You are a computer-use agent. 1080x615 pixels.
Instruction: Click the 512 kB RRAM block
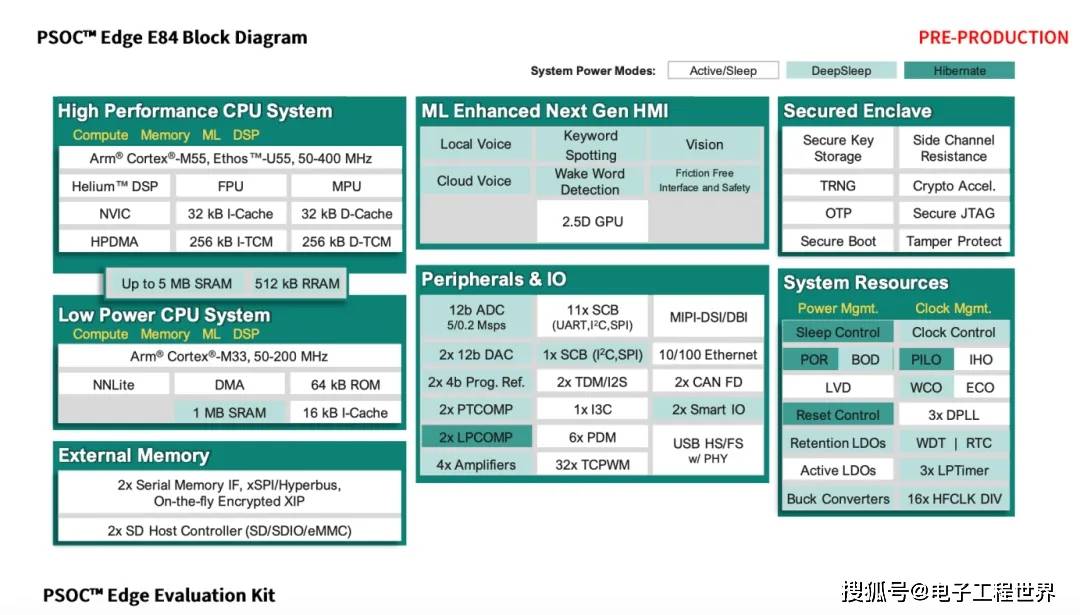click(x=297, y=283)
